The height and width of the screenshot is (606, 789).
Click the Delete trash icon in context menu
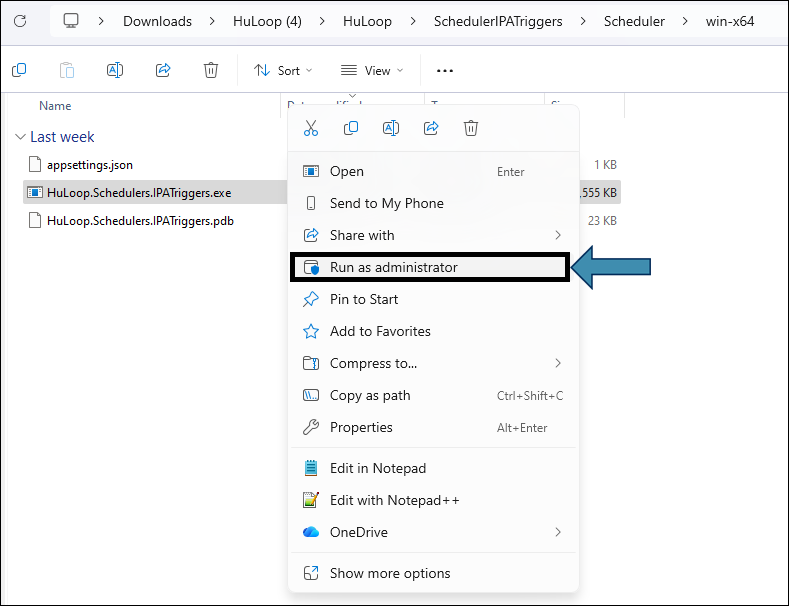point(471,128)
